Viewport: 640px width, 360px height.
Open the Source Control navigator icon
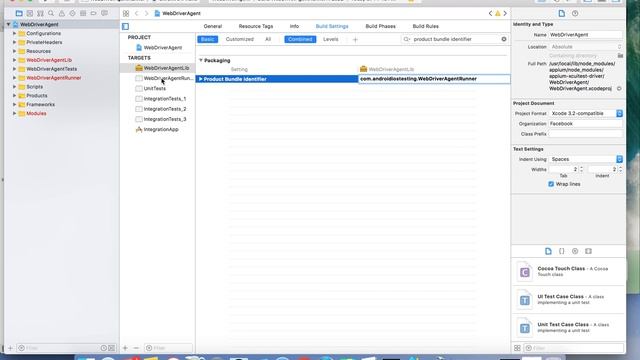[x=30, y=13]
